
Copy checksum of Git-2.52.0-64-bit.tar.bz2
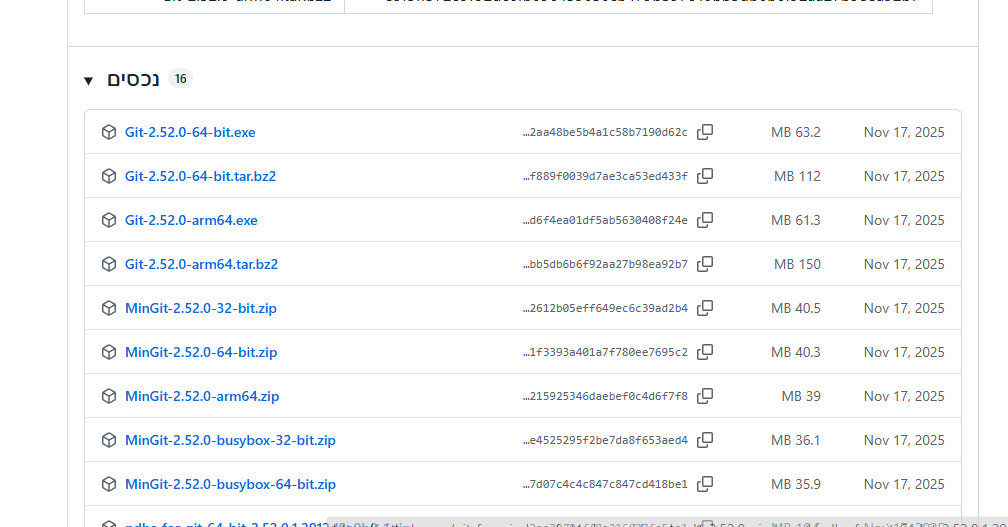pos(705,176)
